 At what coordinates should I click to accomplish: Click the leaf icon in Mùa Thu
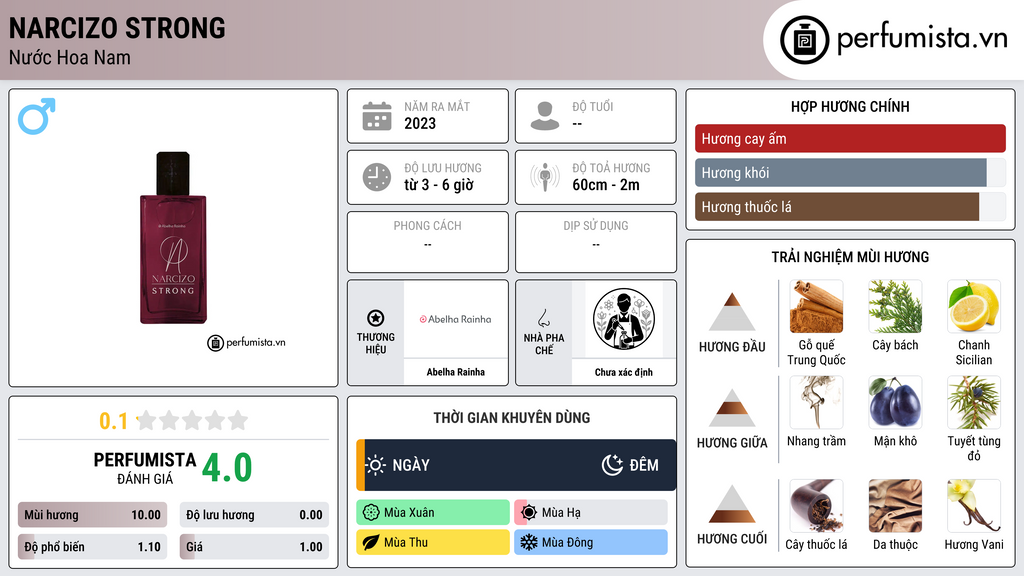pyautogui.click(x=371, y=542)
